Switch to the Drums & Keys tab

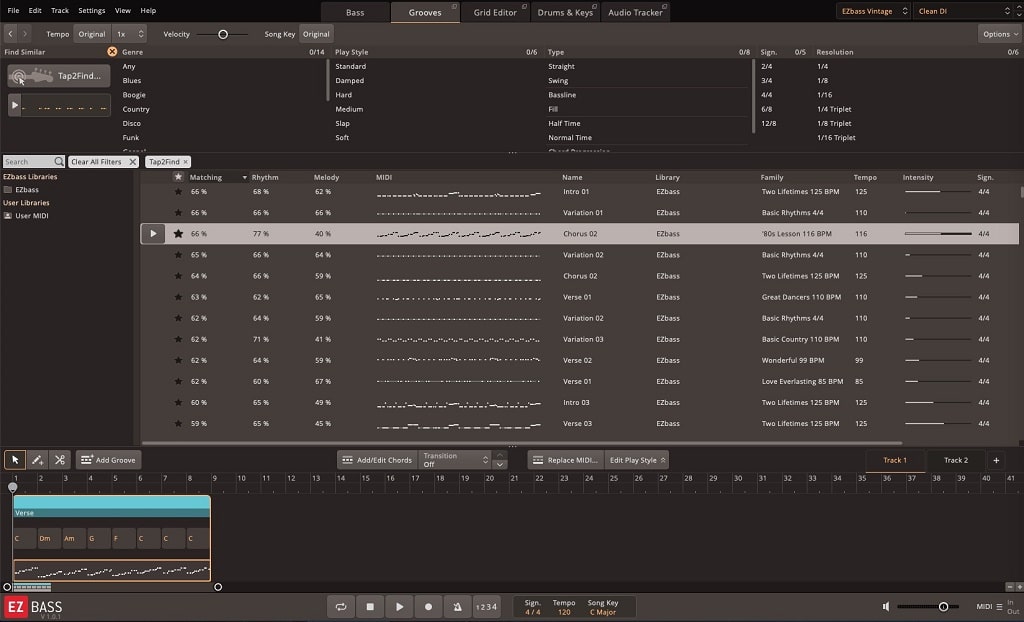click(566, 12)
